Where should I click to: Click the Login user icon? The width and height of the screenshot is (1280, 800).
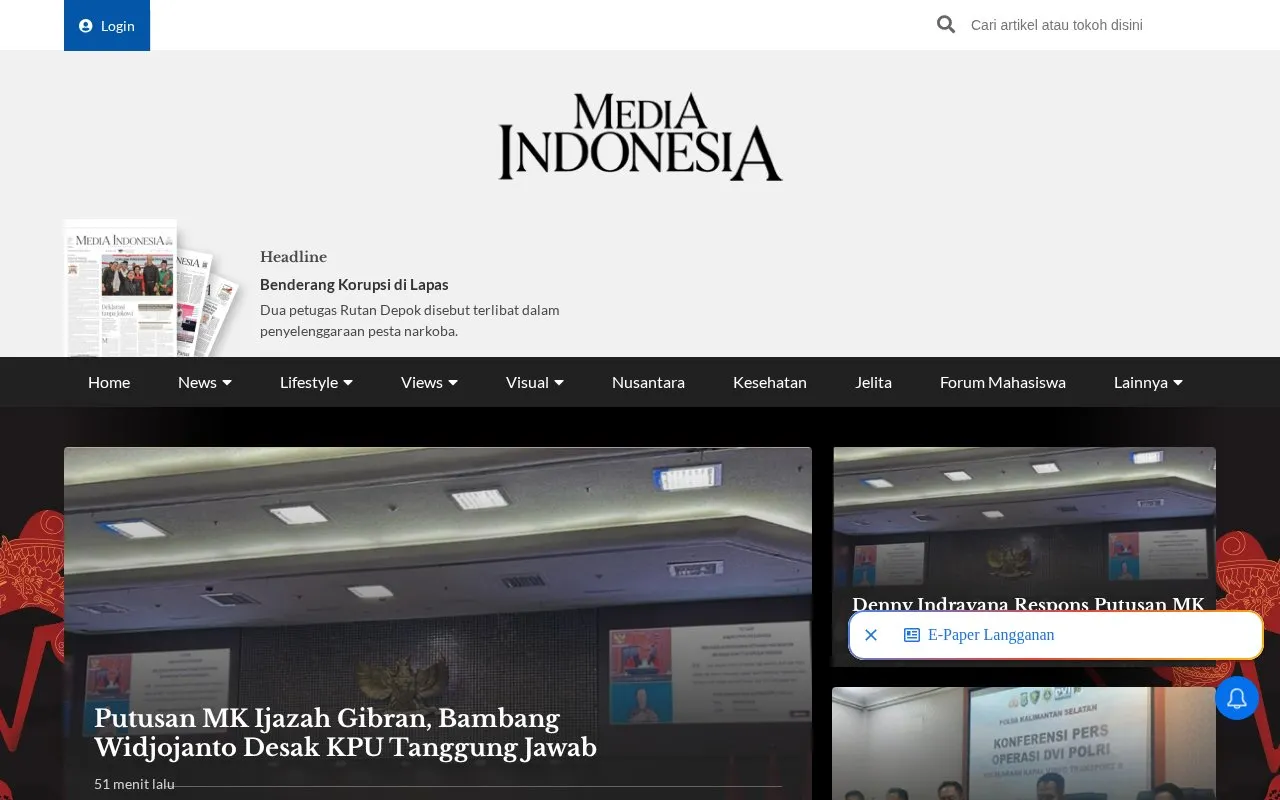(86, 26)
